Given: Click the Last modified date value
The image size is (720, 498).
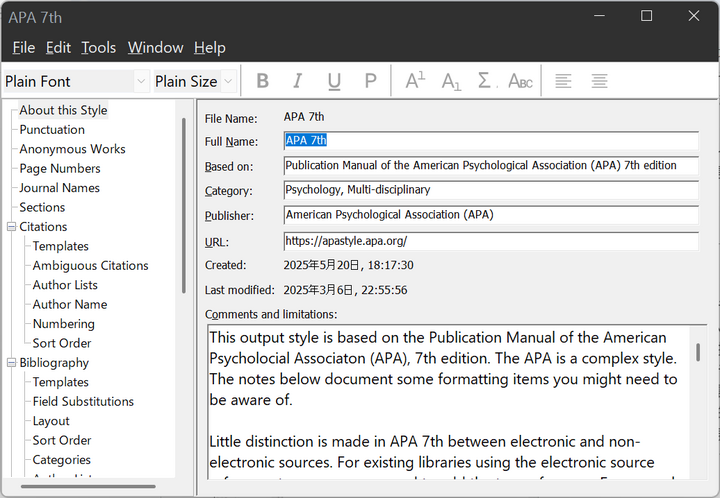Looking at the screenshot, I should pyautogui.click(x=345, y=290).
